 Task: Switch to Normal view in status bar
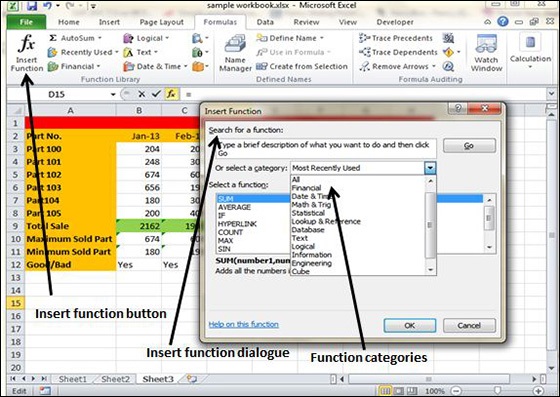pos(385,391)
